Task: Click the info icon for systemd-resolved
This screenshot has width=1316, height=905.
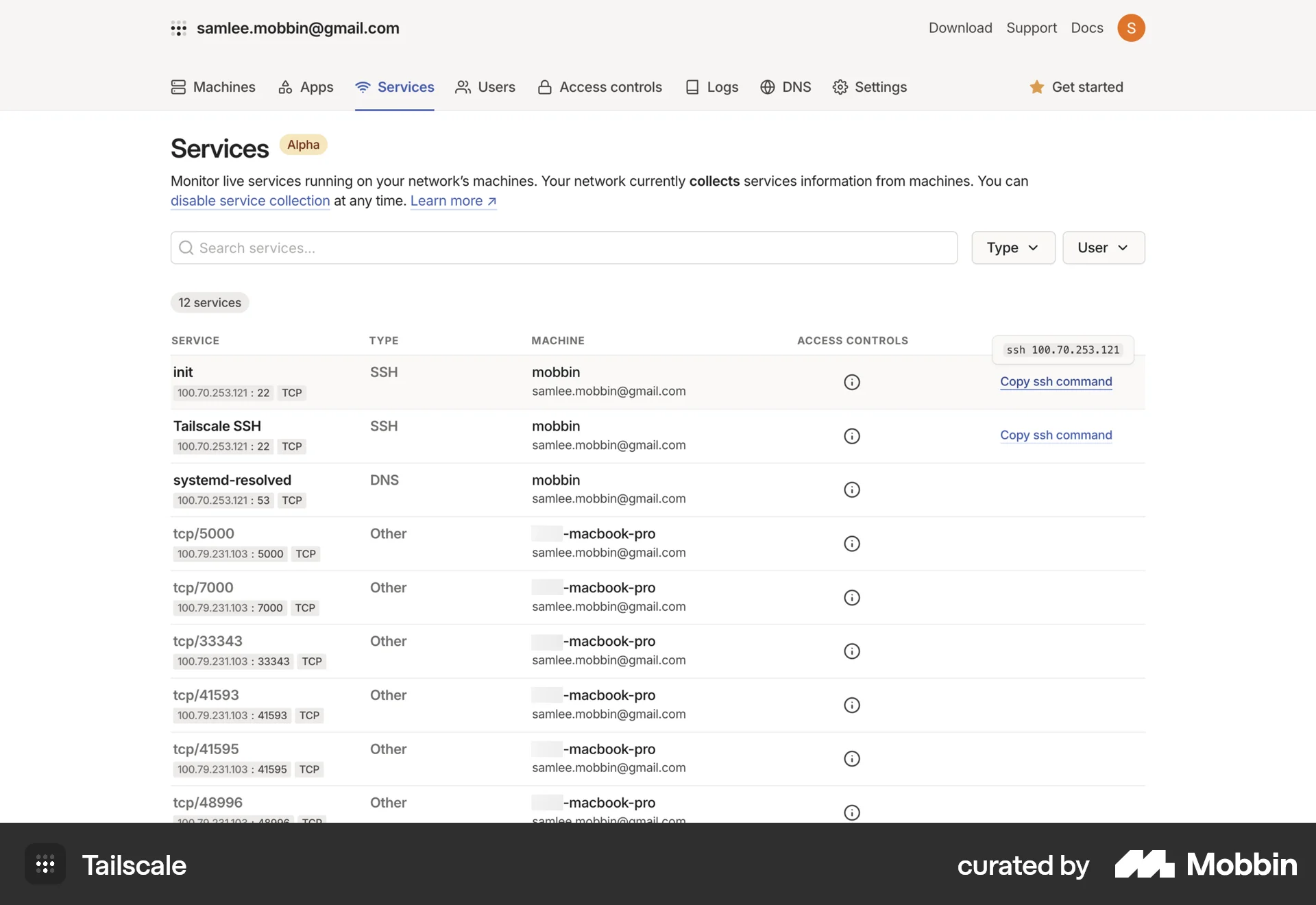Action: (851, 490)
